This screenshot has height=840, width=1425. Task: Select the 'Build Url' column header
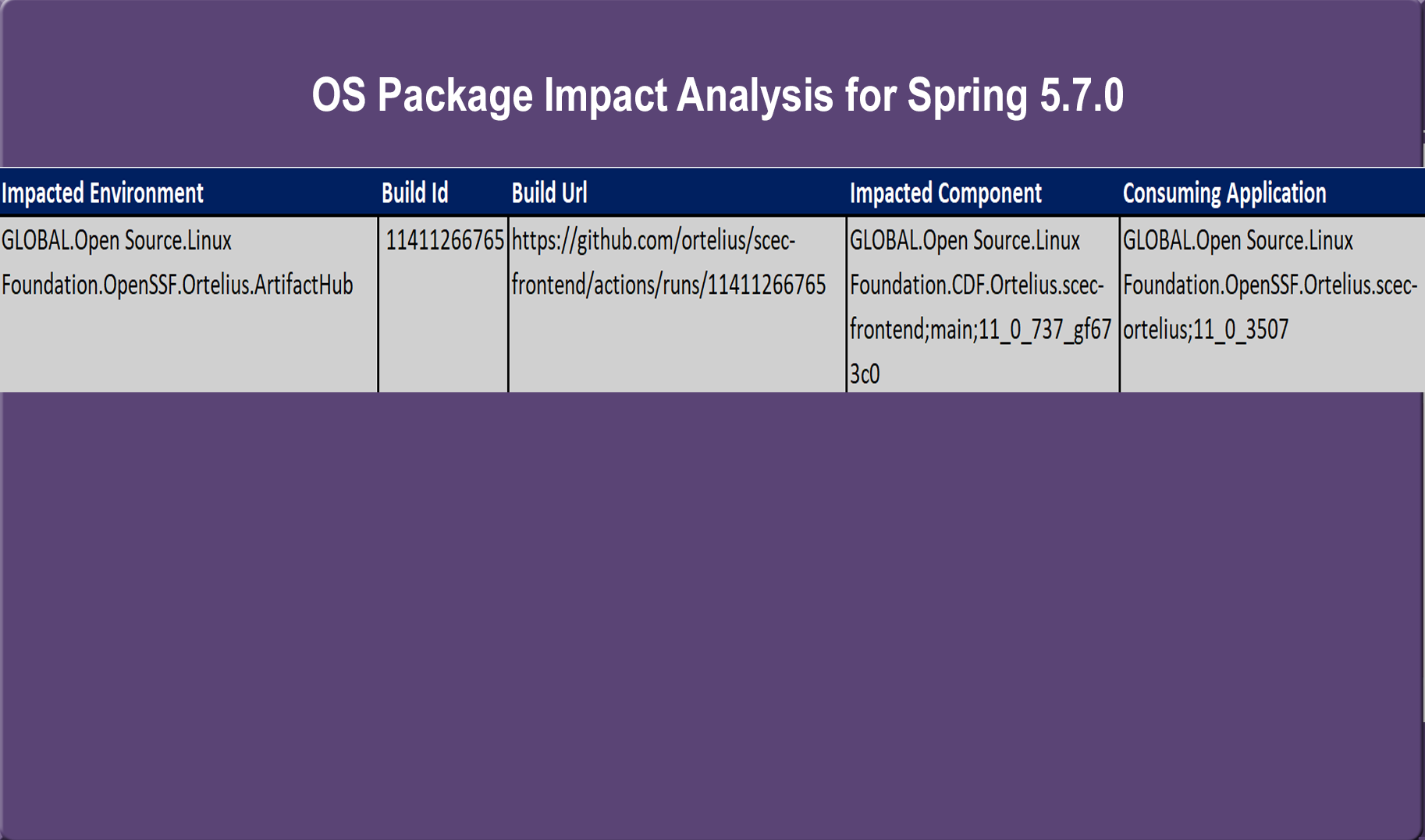pos(549,193)
